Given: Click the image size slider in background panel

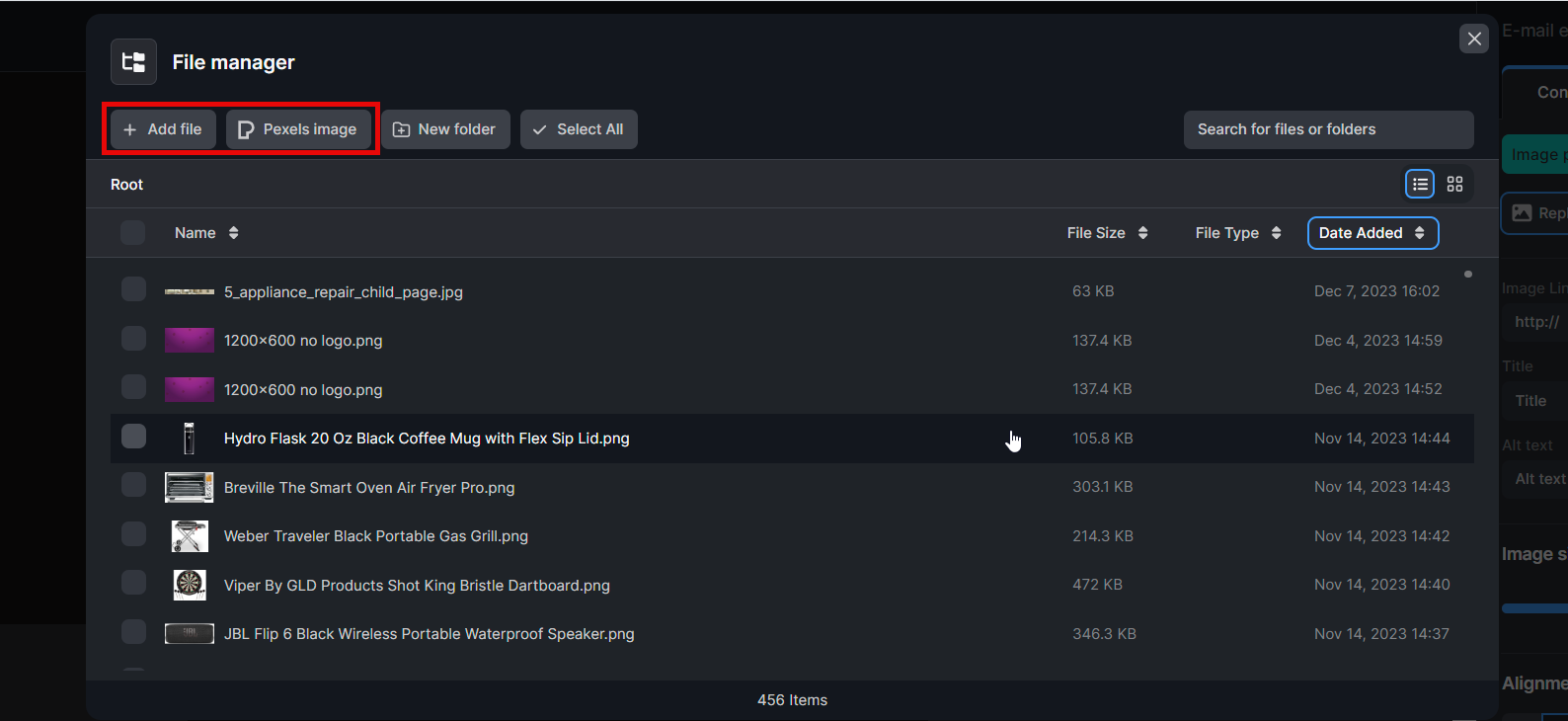Looking at the screenshot, I should coord(1534,608).
